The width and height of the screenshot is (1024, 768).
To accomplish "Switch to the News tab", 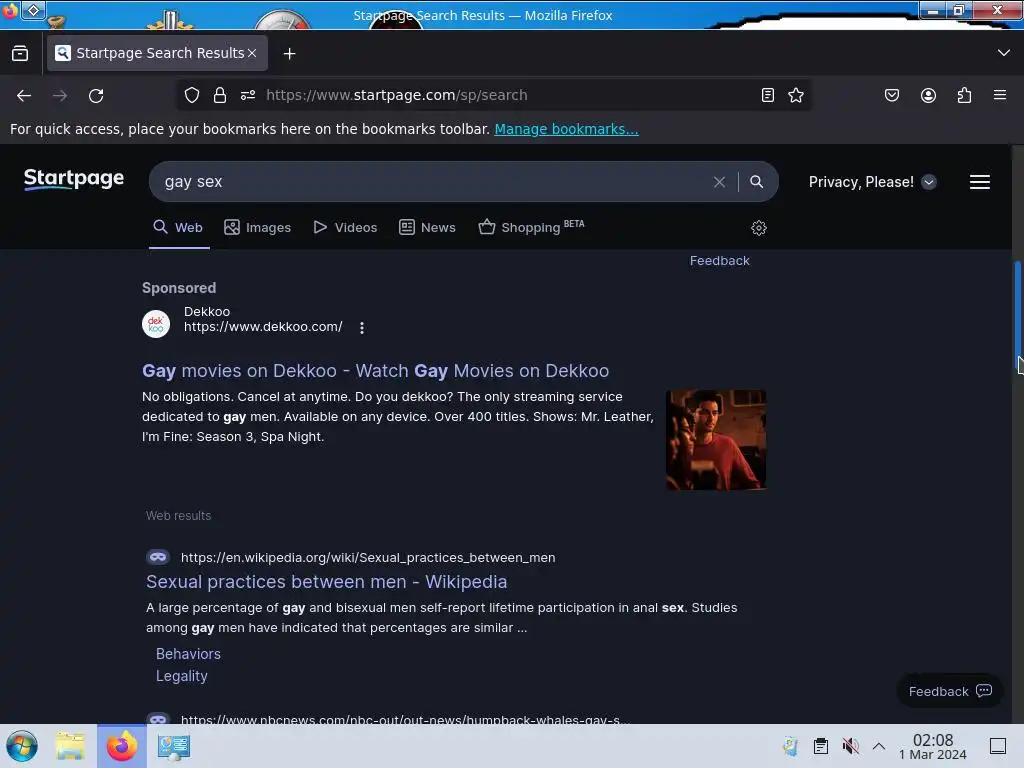I will click(x=427, y=227).
